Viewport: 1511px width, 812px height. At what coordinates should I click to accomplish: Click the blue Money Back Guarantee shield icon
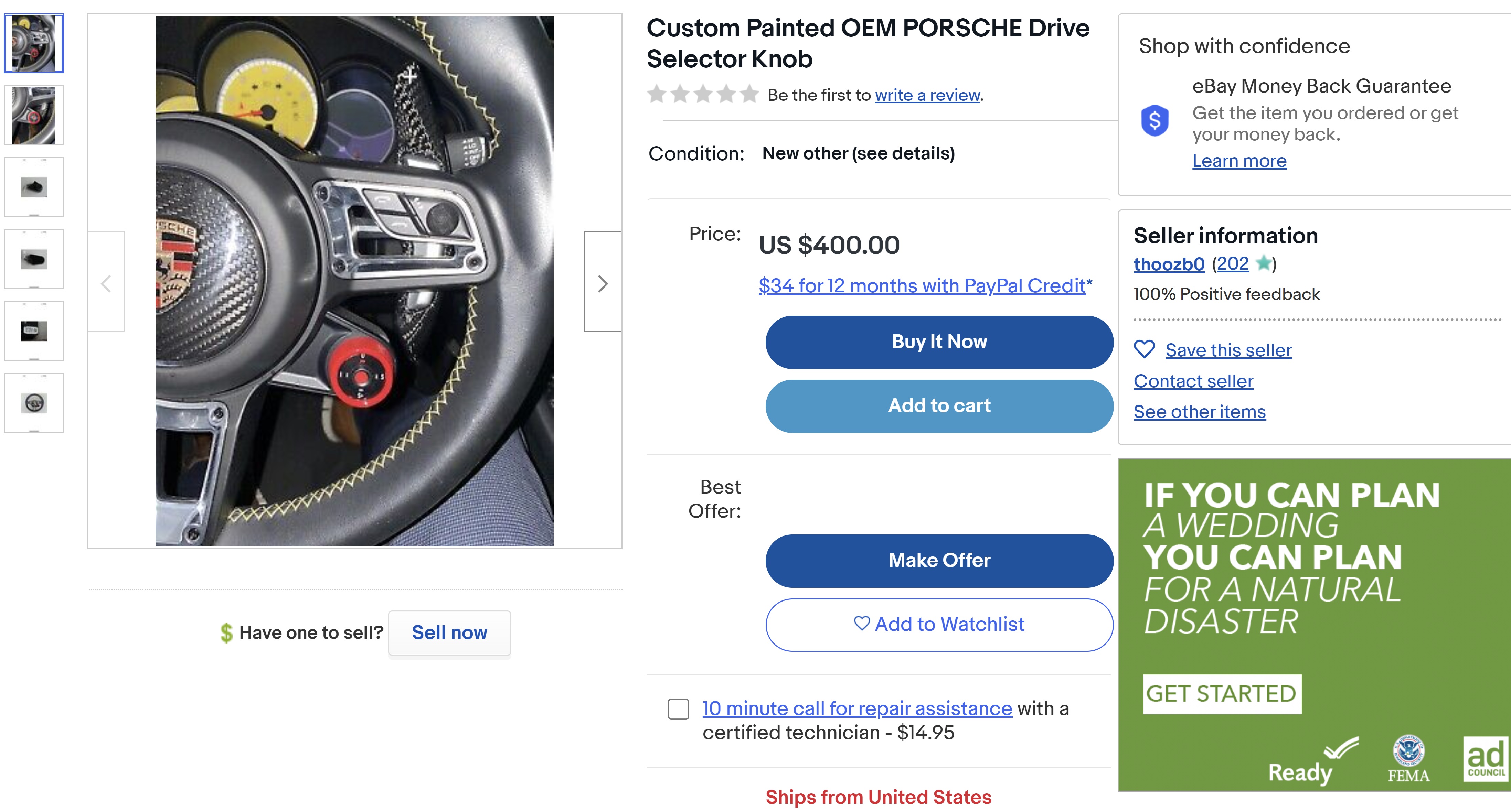(1154, 121)
